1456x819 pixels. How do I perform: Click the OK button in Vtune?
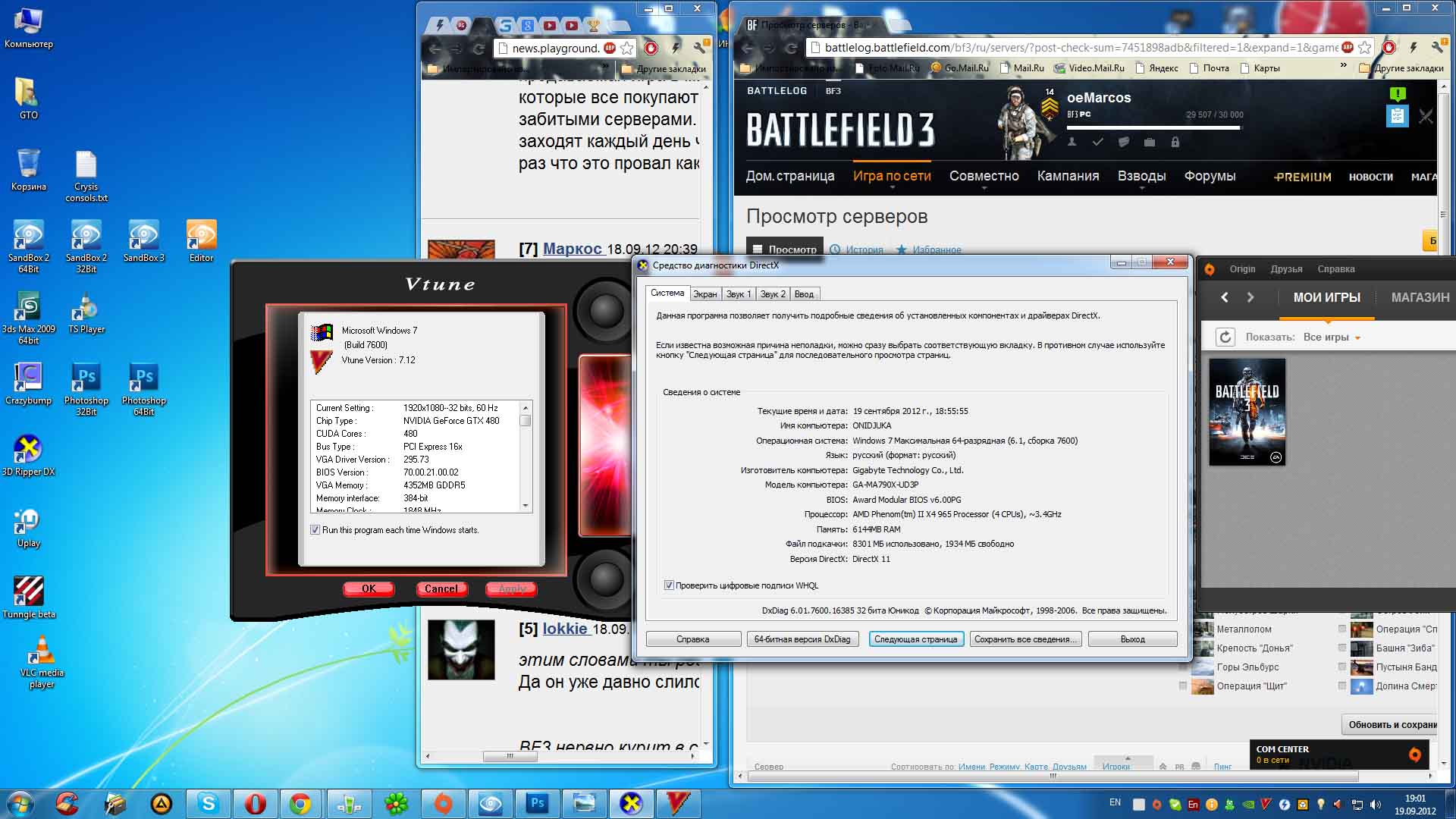(x=369, y=588)
